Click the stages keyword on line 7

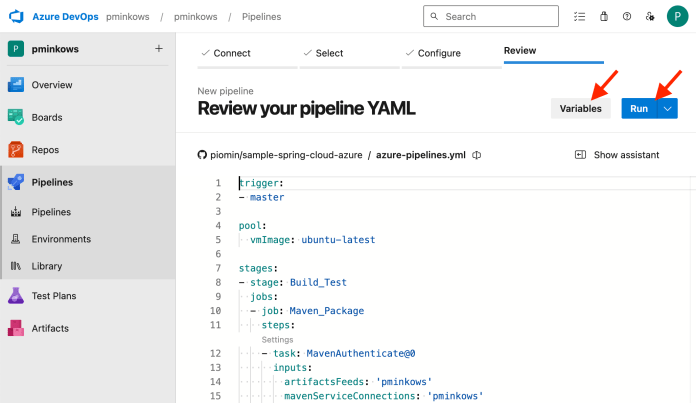point(256,268)
